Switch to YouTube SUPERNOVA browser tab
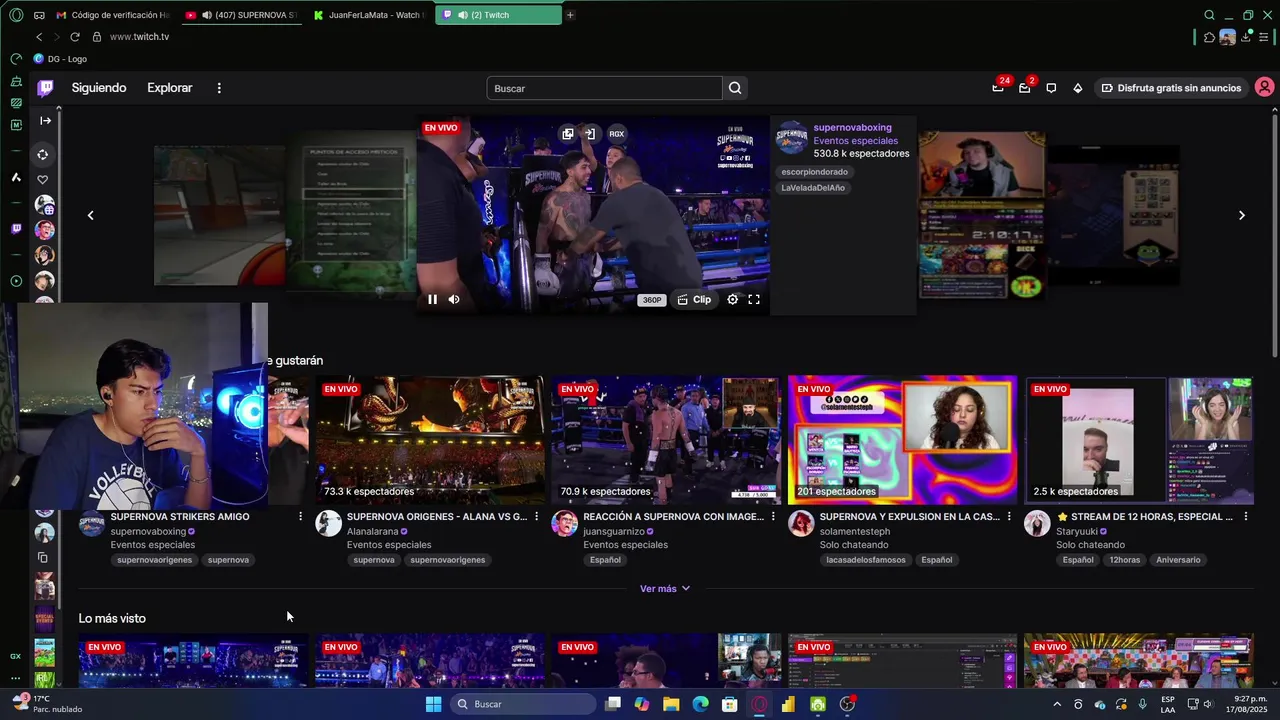1280x720 pixels. (x=241, y=15)
